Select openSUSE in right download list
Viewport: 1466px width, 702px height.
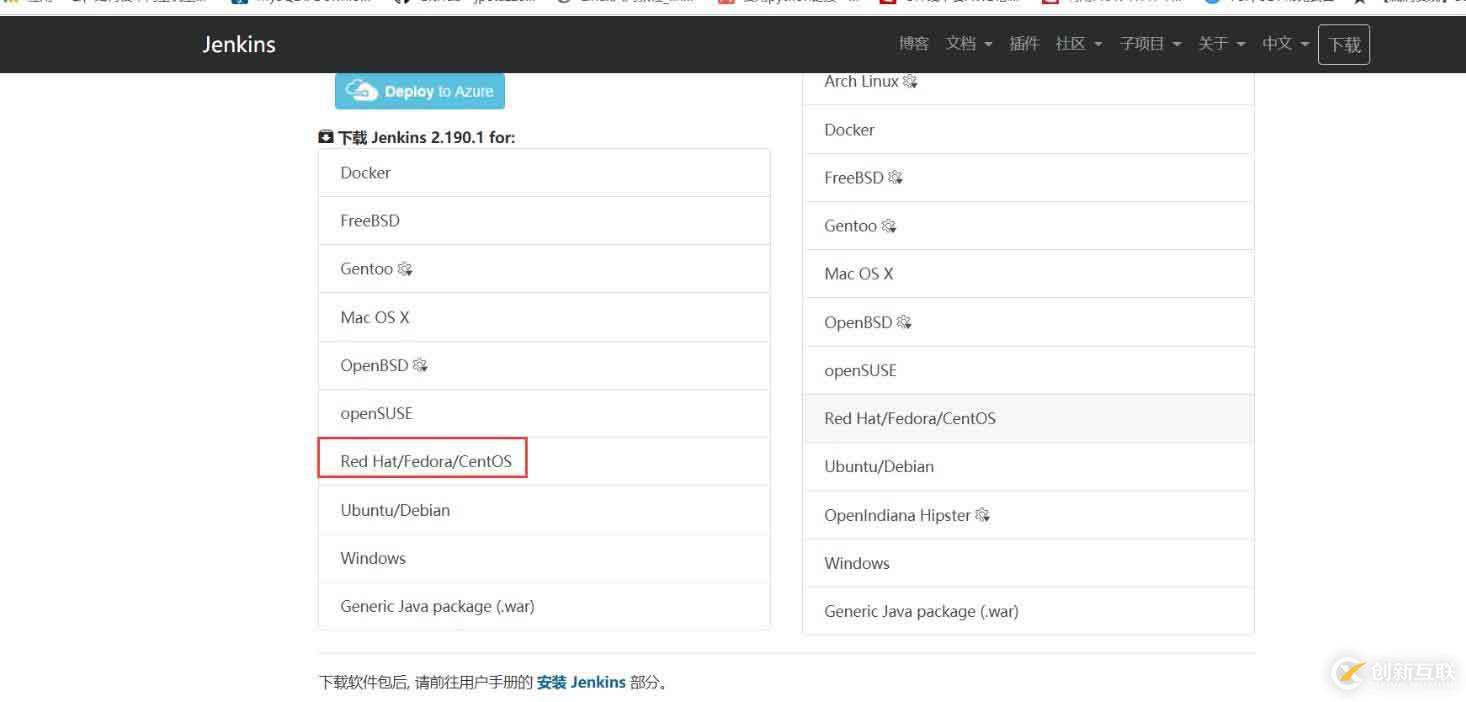point(1028,370)
